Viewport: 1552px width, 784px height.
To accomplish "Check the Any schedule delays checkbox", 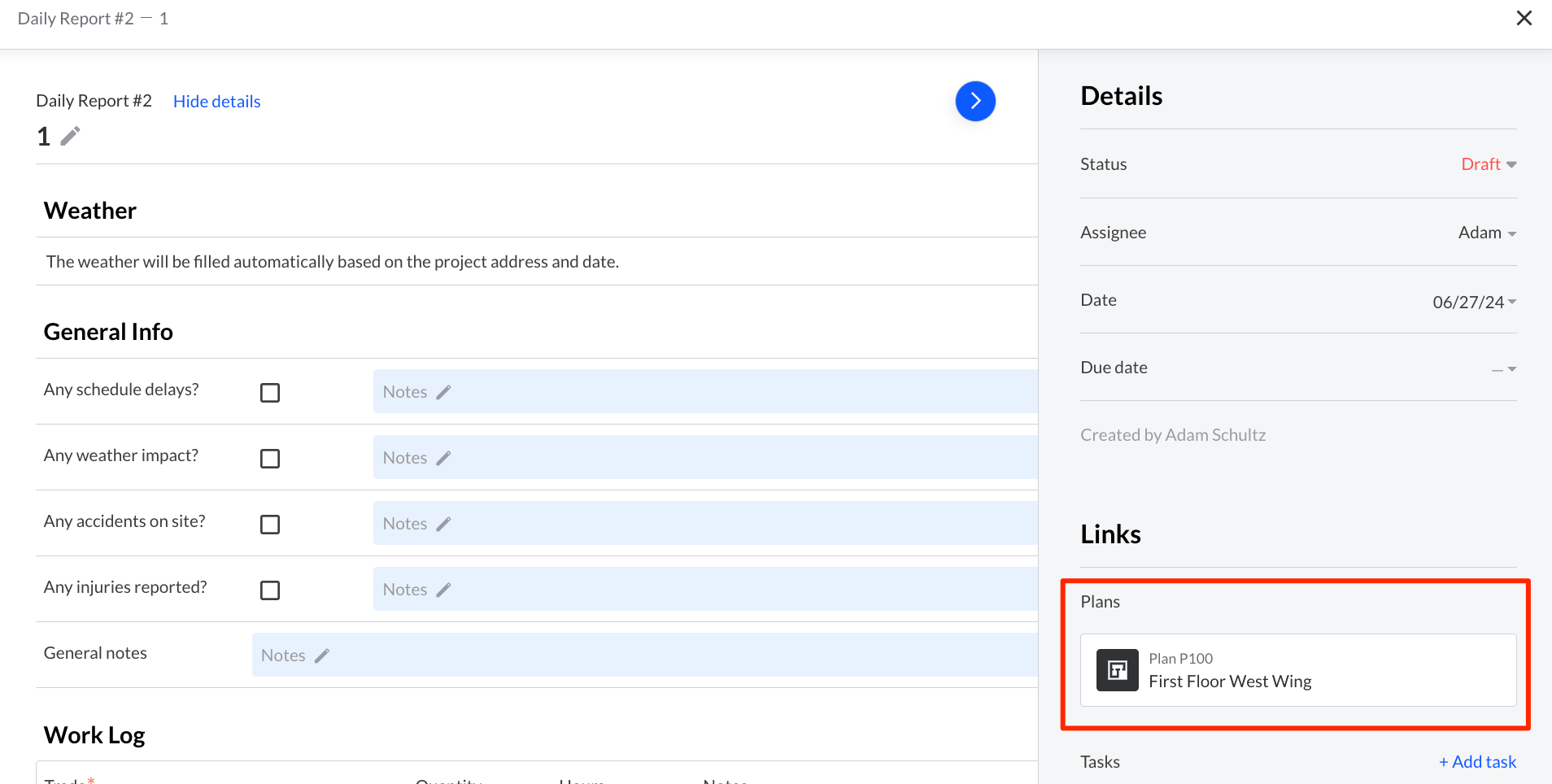I will coord(269,392).
